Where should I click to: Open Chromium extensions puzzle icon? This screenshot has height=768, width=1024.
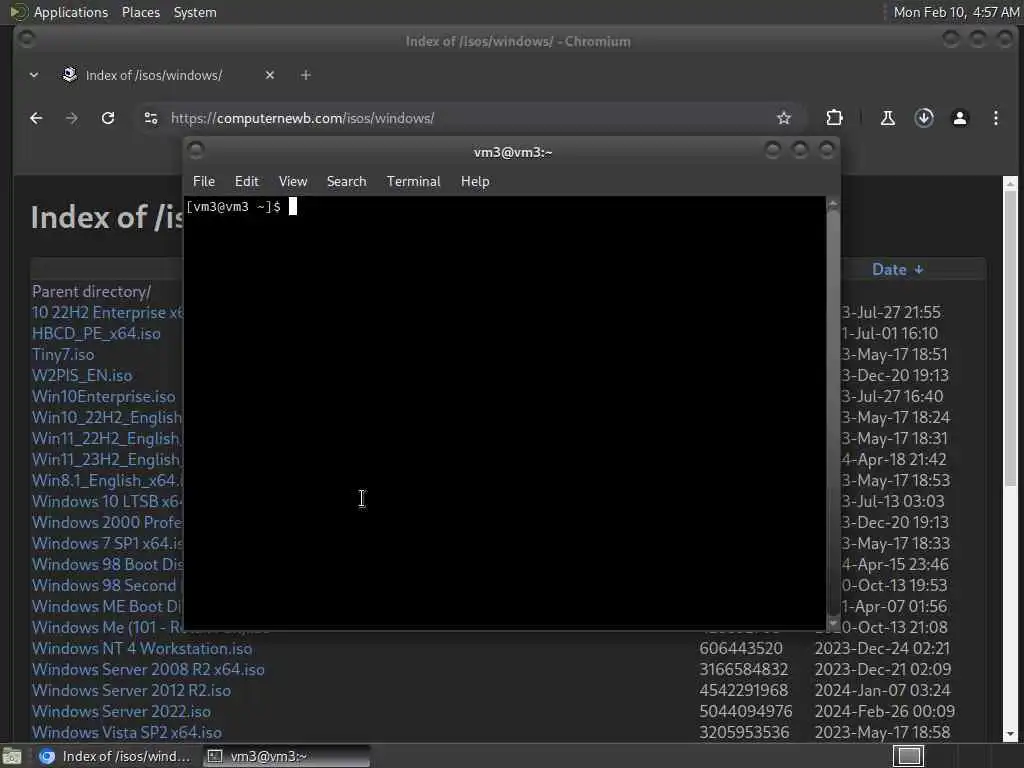[834, 118]
